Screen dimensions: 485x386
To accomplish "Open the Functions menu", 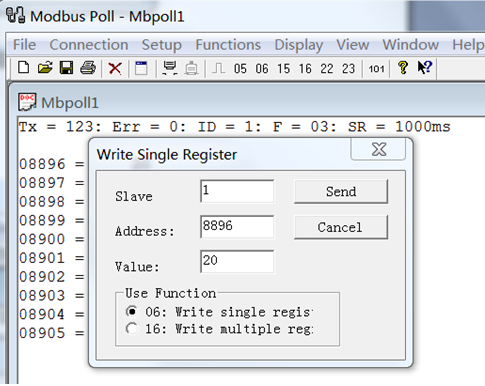I will [228, 45].
